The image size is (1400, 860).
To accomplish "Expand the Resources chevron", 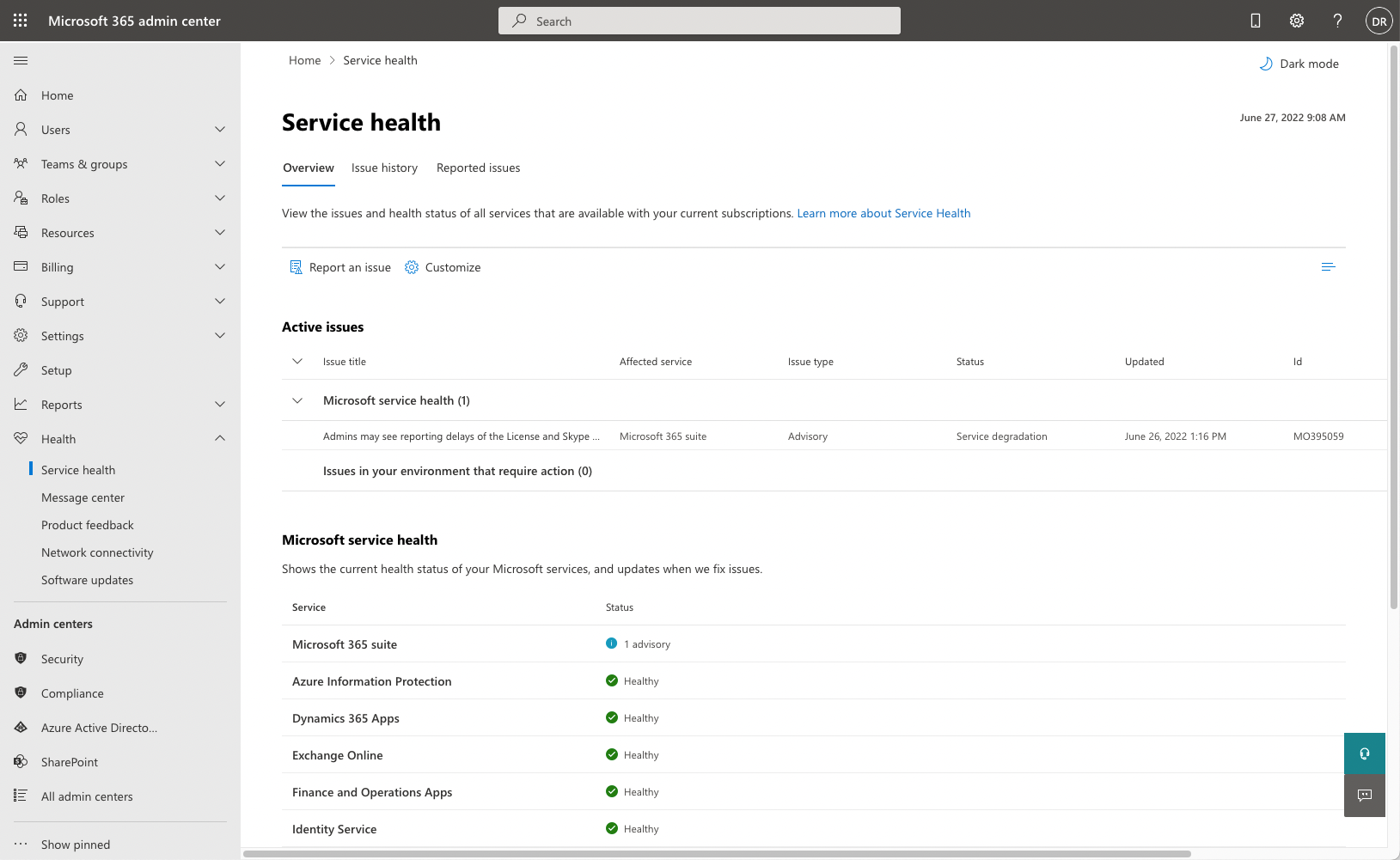I will tap(220, 232).
